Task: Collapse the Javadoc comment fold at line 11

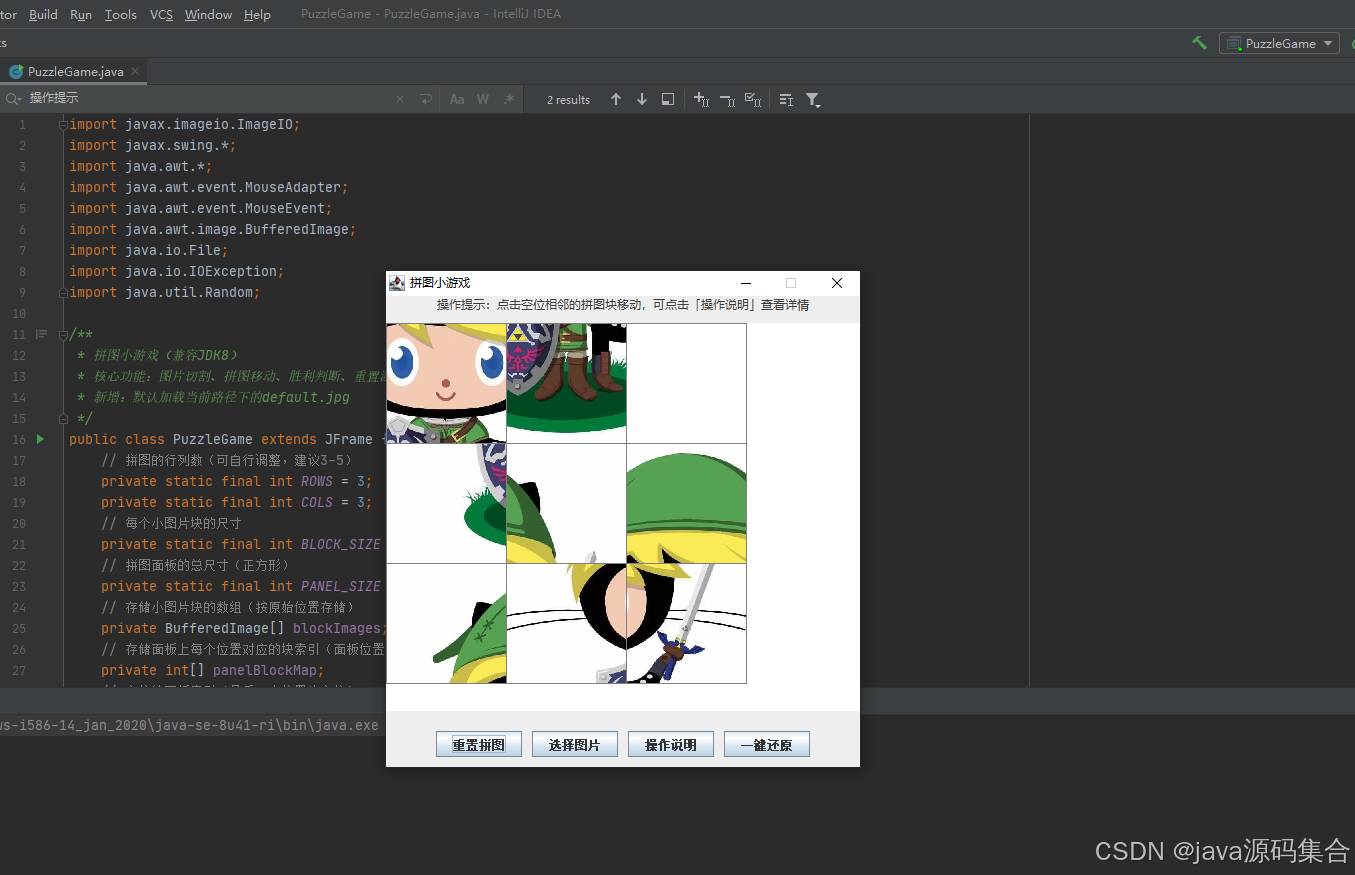Action: click(63, 334)
